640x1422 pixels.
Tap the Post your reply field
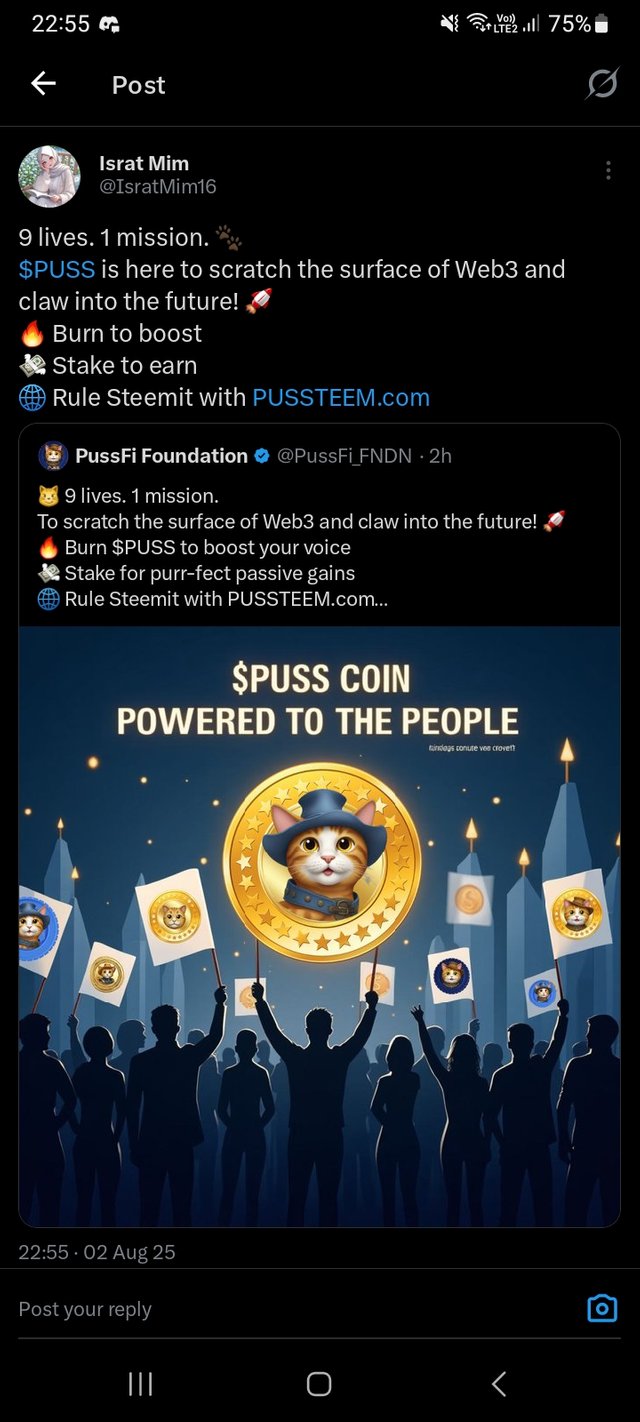tap(290, 1309)
